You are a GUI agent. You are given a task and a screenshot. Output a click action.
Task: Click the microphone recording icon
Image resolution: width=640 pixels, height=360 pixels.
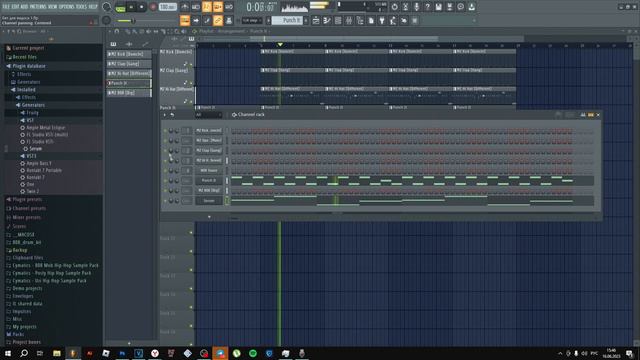(x=416, y=7)
